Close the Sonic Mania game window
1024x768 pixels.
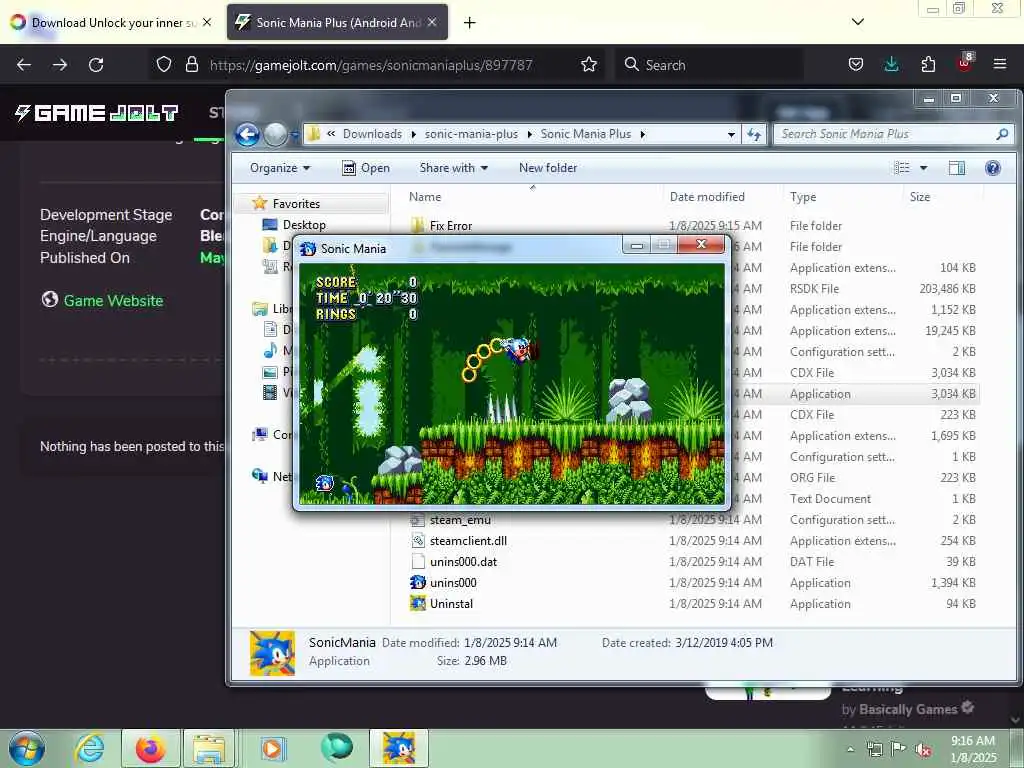pyautogui.click(x=701, y=244)
